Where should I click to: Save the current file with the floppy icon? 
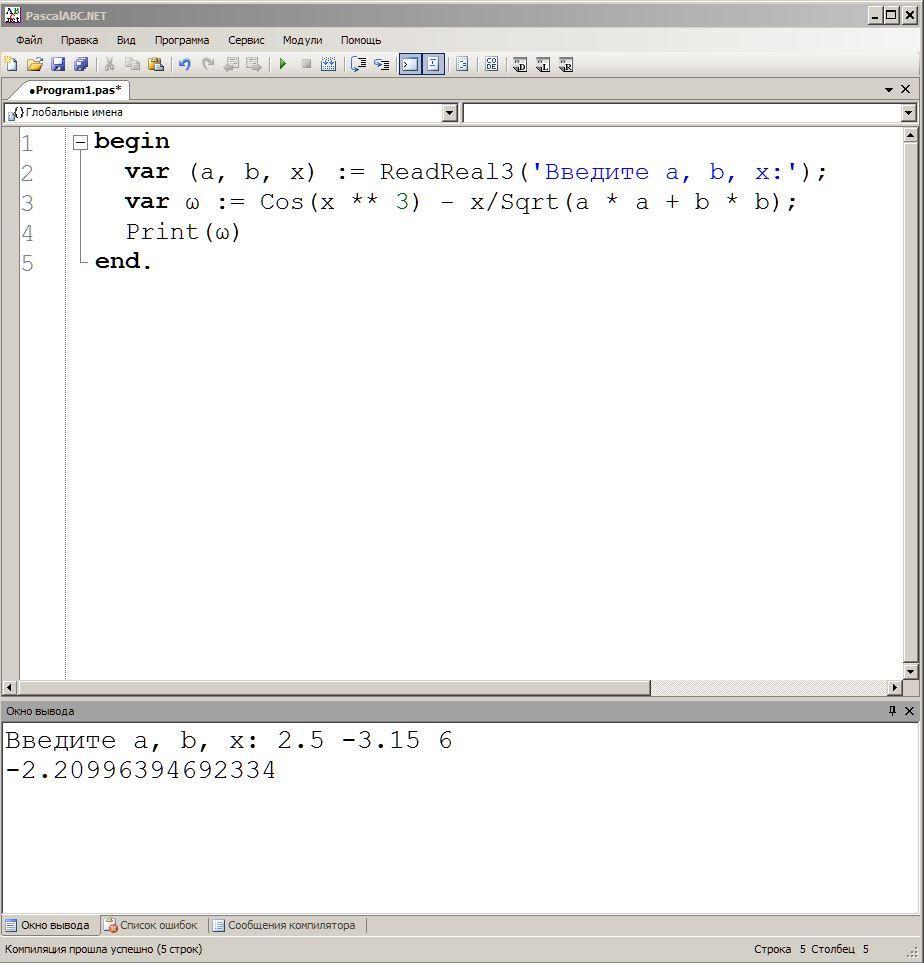tap(58, 64)
